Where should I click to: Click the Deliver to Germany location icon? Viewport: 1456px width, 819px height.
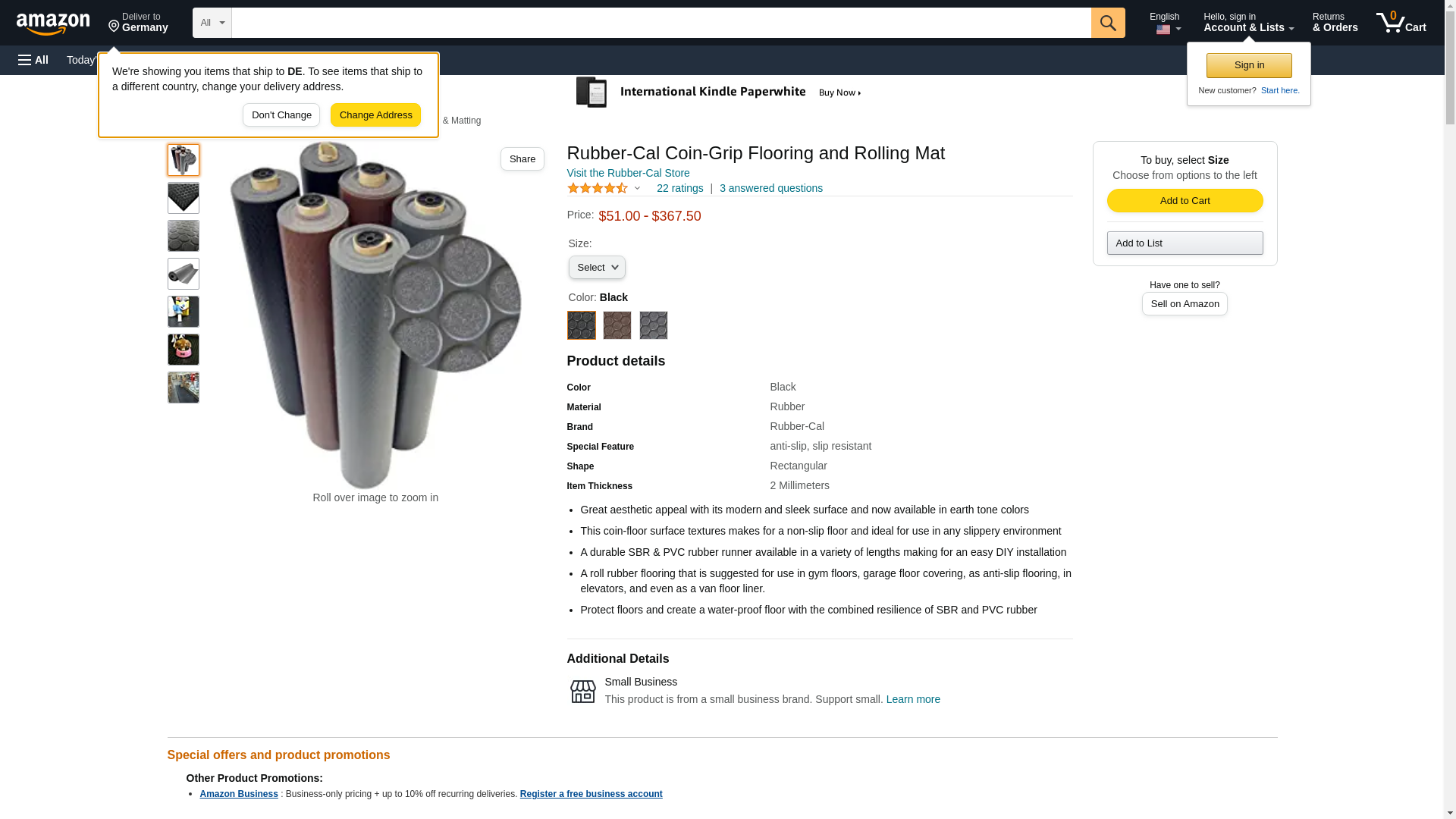(115, 27)
